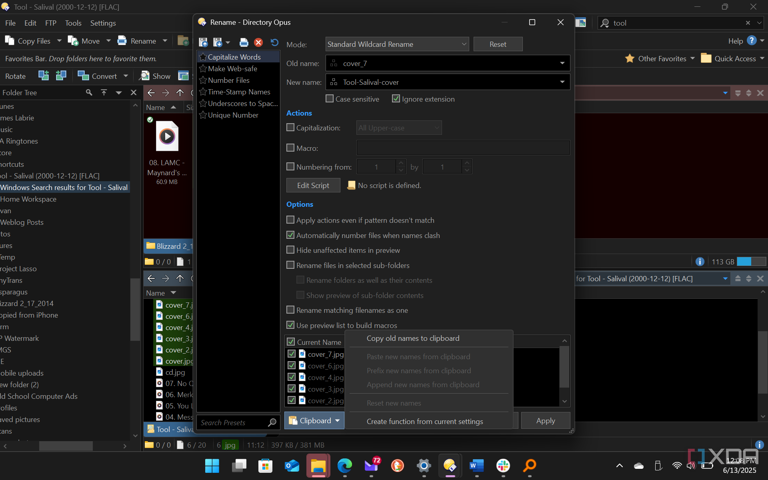Viewport: 768px width, 480px height.
Task: Click the blue save preset icon
Action: point(244,43)
